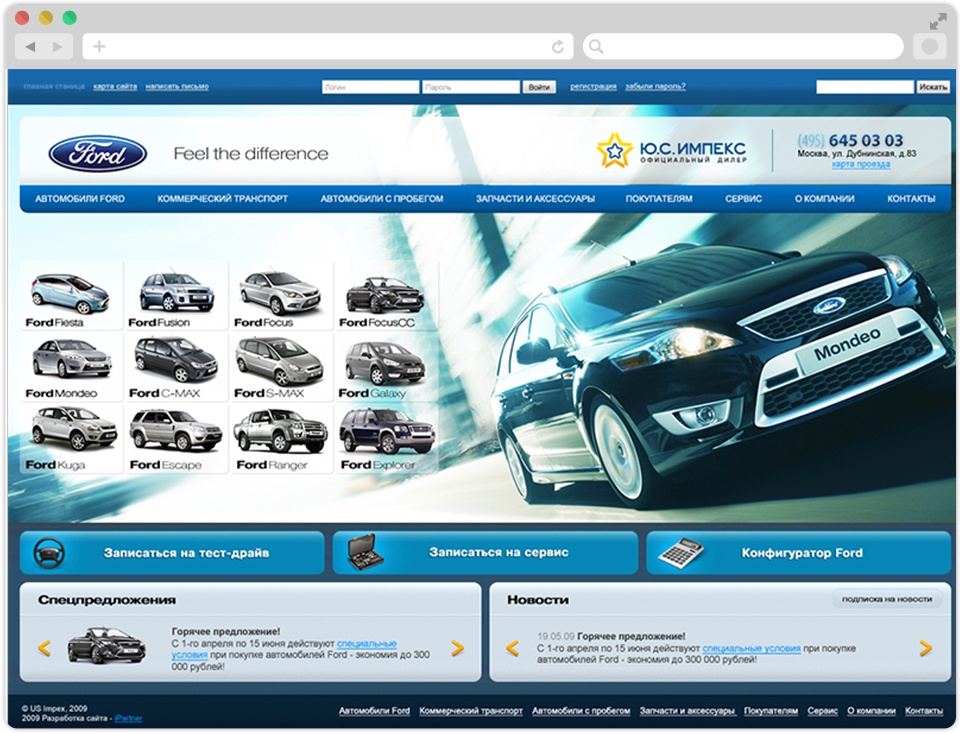960x733 pixels.
Task: Open the Автомобили с пробегом menu
Action: pyautogui.click(x=382, y=198)
